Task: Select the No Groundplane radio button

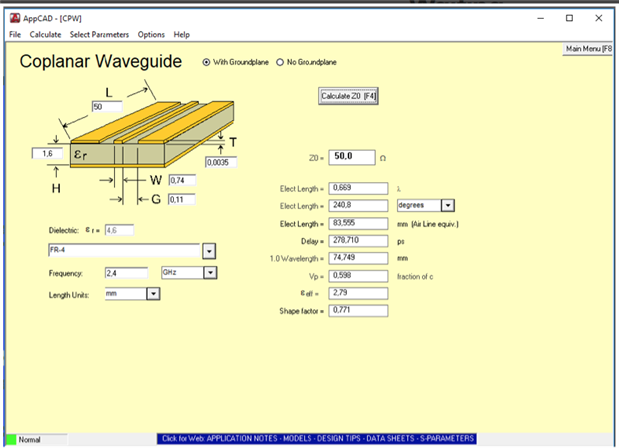Action: coord(280,62)
